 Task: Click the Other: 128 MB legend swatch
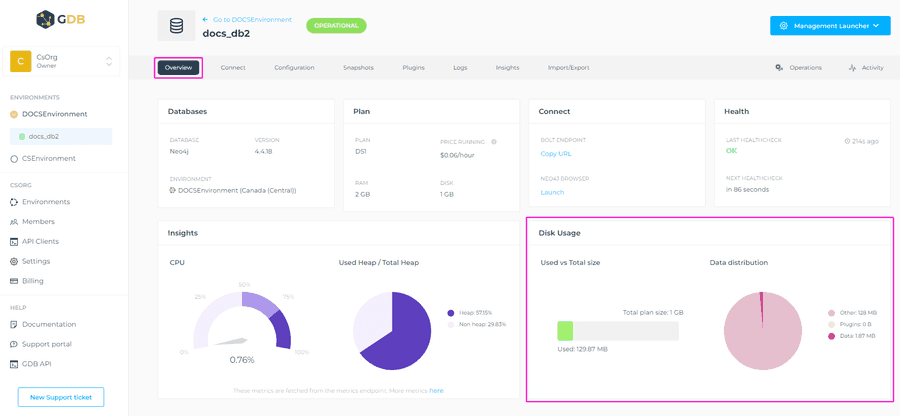point(831,313)
